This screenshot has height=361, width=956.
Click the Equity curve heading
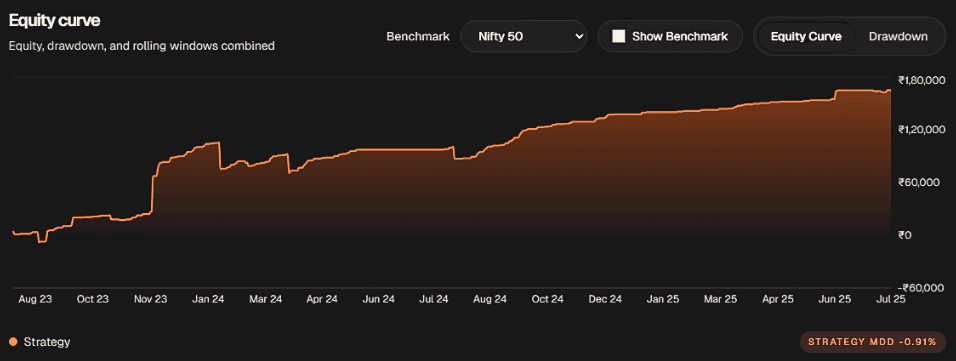54,21
